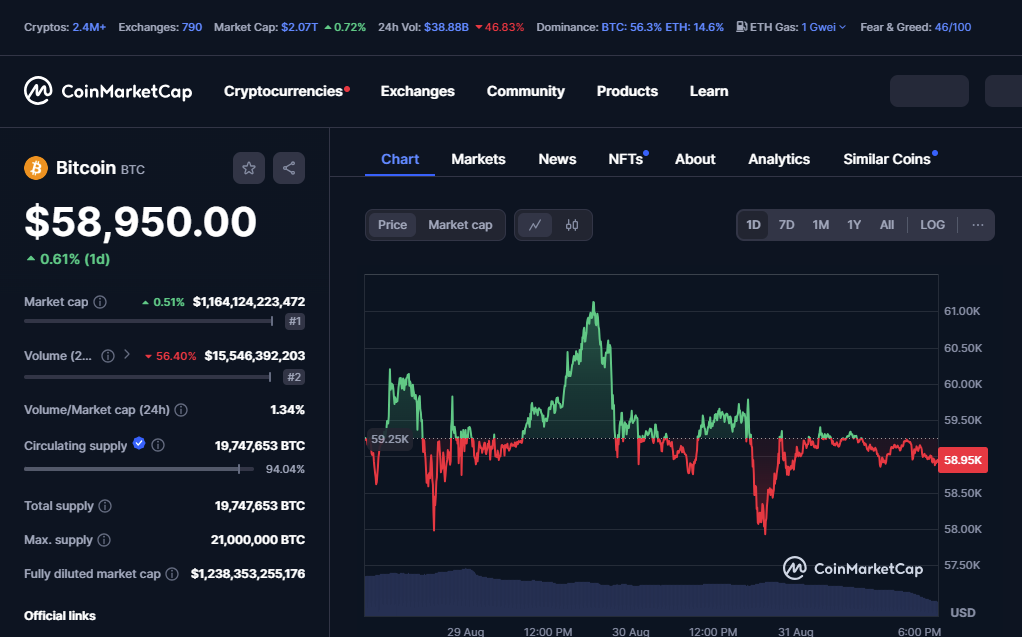Click the #2 volume rank badge
This screenshot has width=1022, height=637.
click(295, 377)
